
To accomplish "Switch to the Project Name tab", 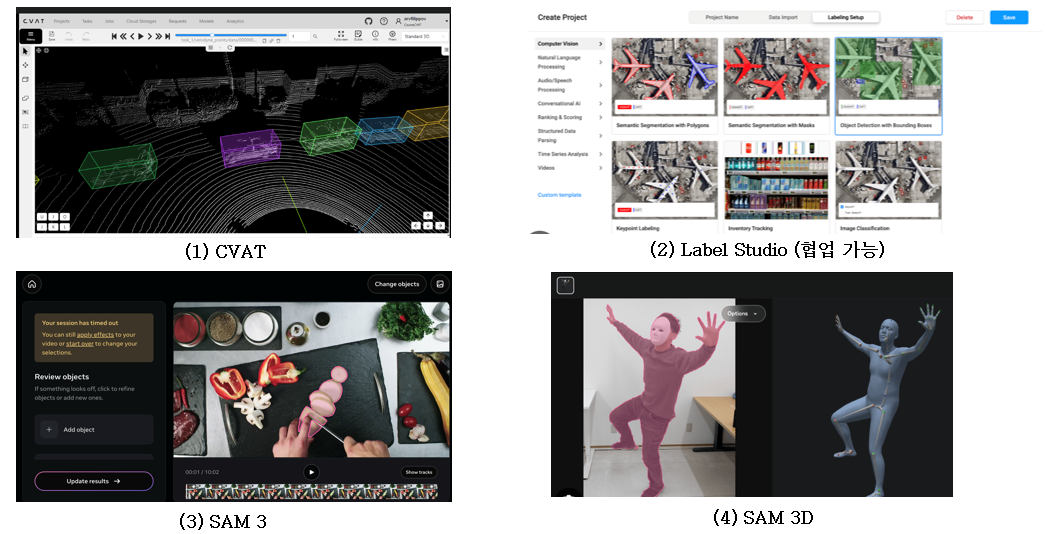I will [x=722, y=17].
